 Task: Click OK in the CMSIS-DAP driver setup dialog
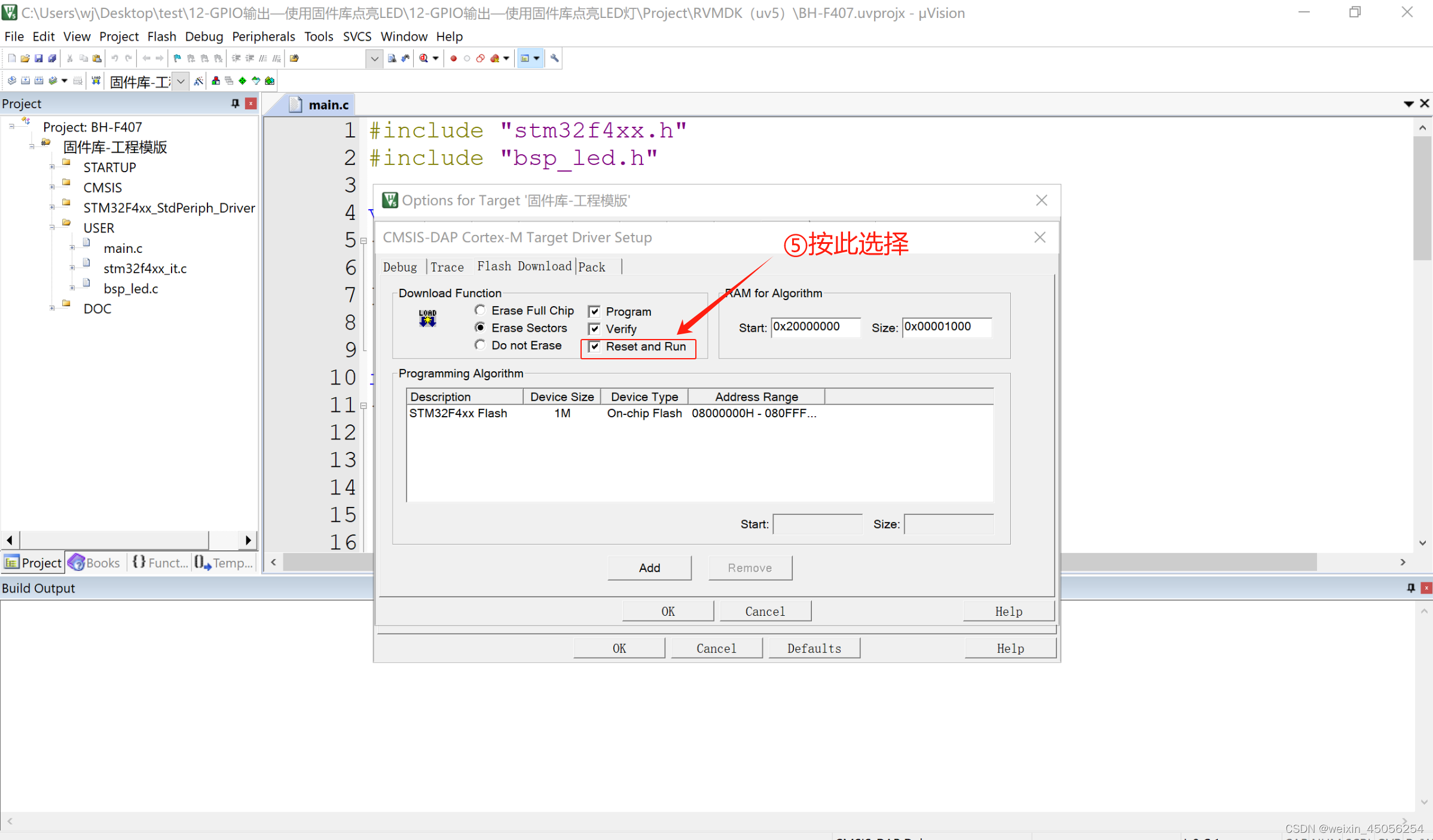click(x=668, y=611)
